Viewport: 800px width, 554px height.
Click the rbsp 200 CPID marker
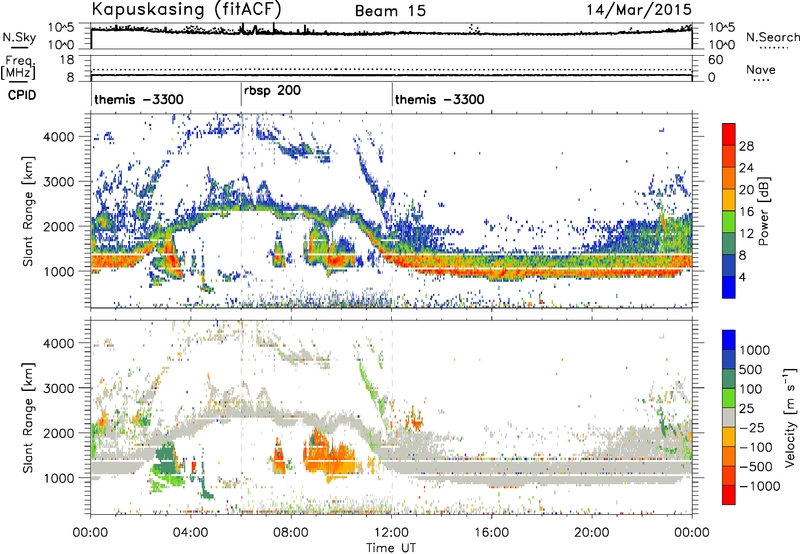(x=272, y=90)
